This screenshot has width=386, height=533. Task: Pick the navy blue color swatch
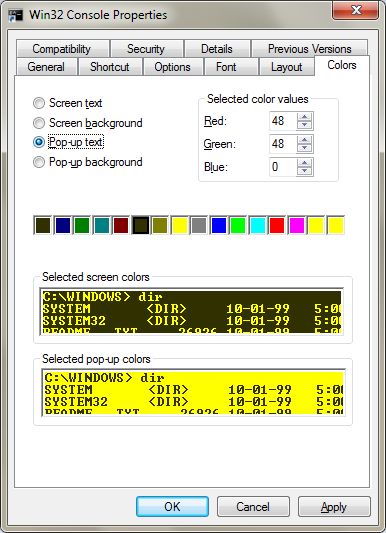click(x=63, y=225)
